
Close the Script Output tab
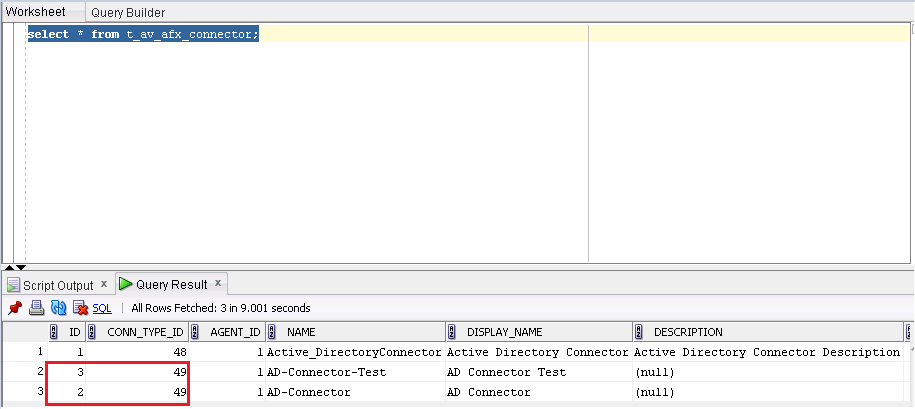(103, 285)
